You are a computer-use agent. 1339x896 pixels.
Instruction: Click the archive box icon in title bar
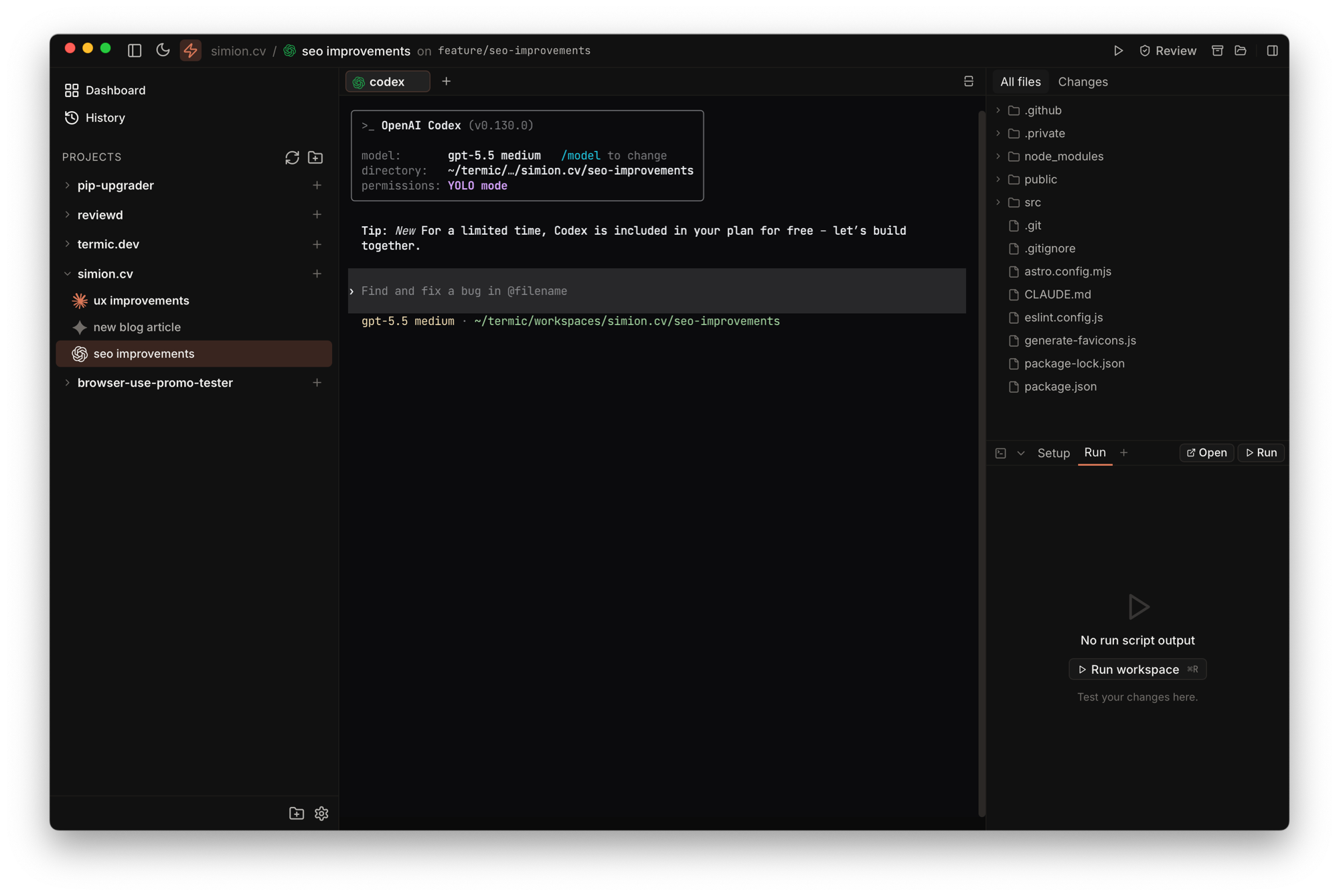click(1217, 51)
